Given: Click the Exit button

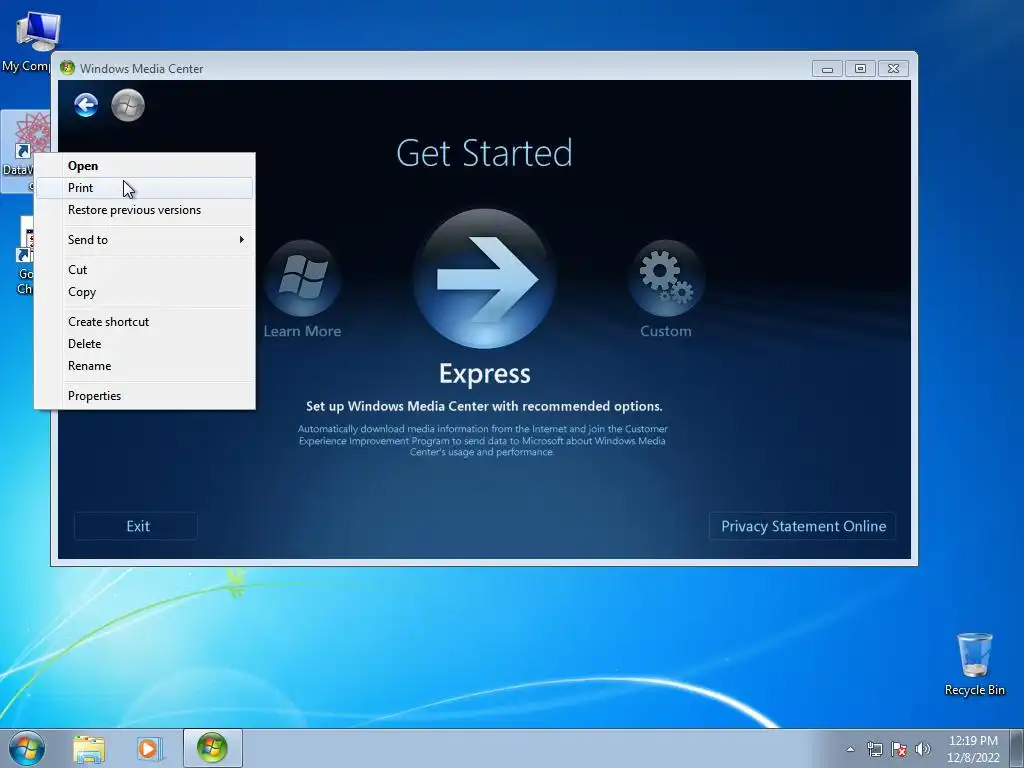Looking at the screenshot, I should 136,526.
